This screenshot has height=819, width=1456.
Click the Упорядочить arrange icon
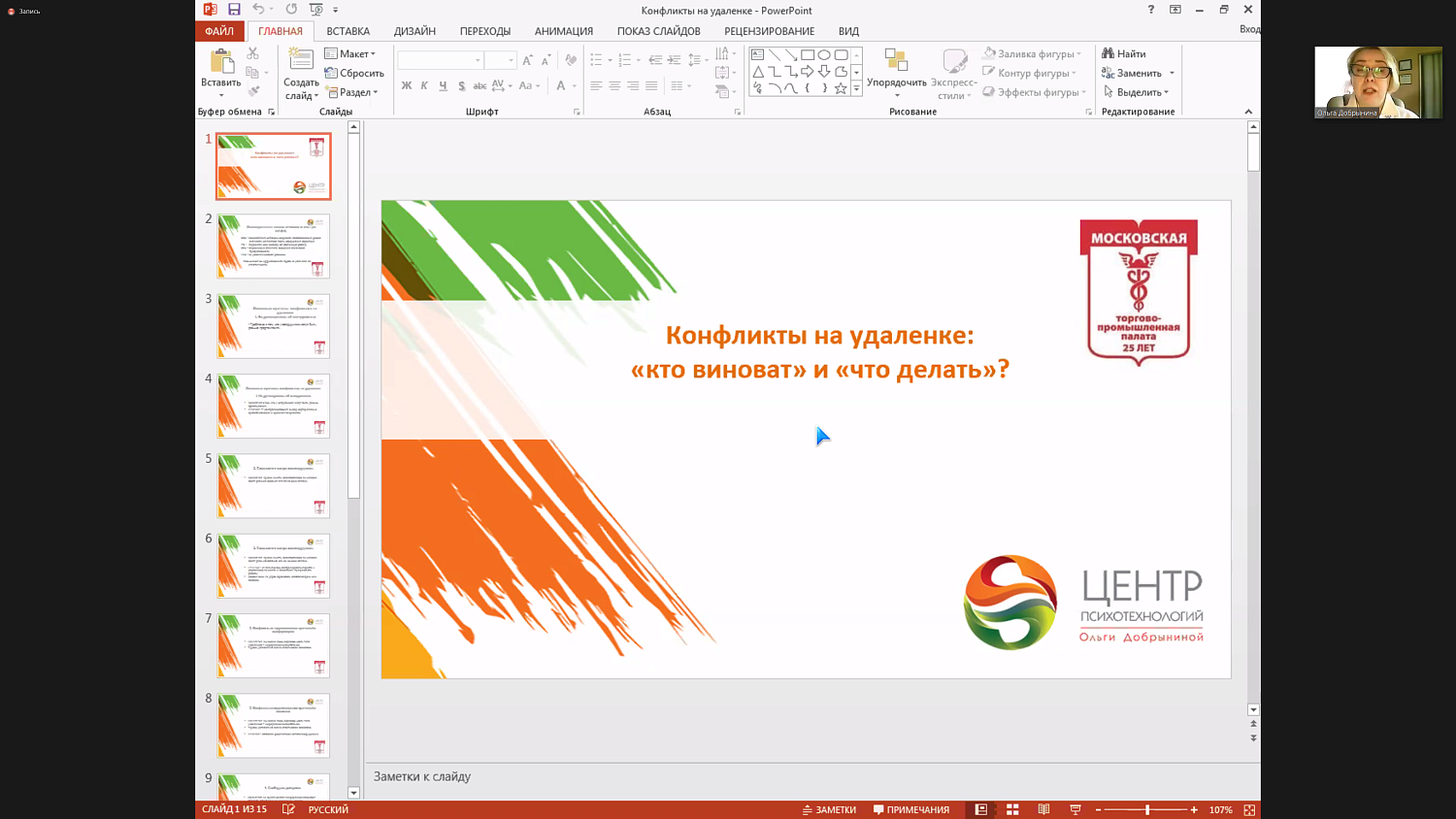click(896, 62)
